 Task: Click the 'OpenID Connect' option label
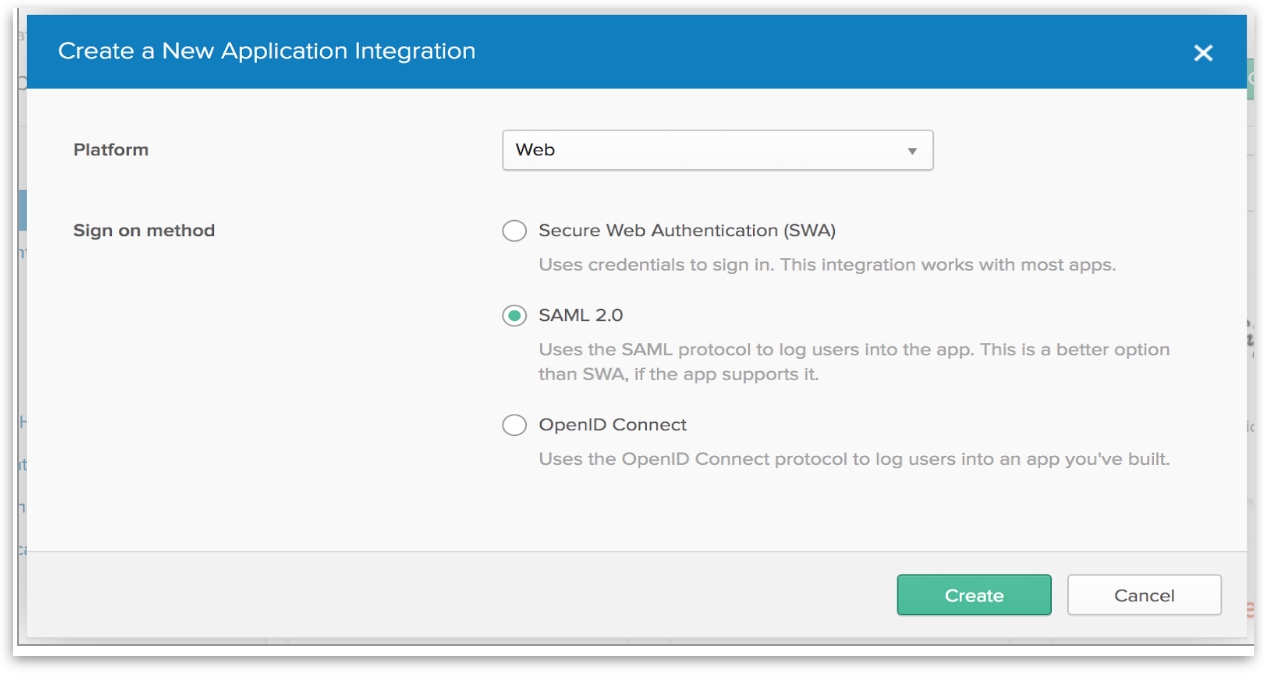612,425
